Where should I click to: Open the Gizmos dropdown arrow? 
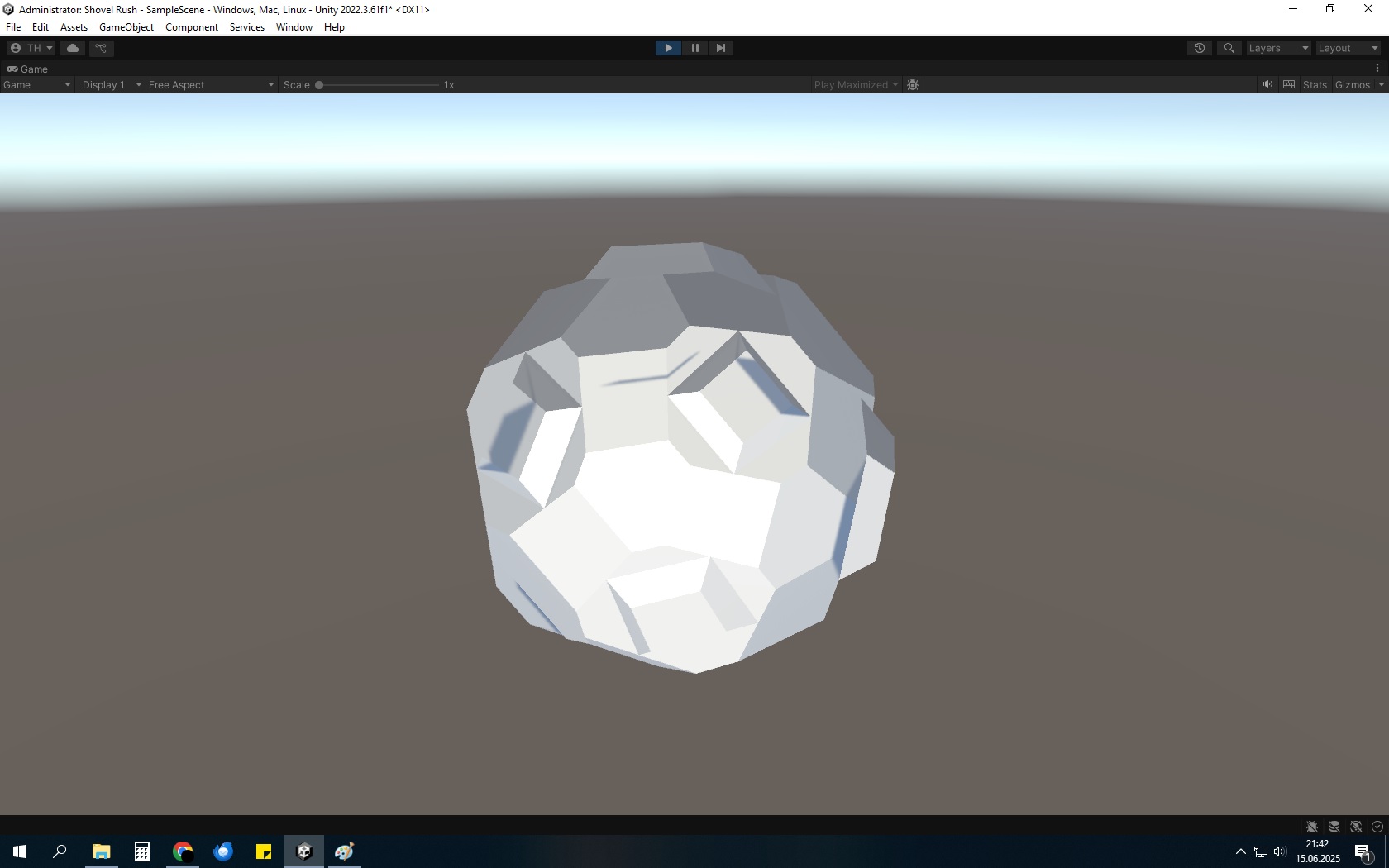pyautogui.click(x=1381, y=84)
